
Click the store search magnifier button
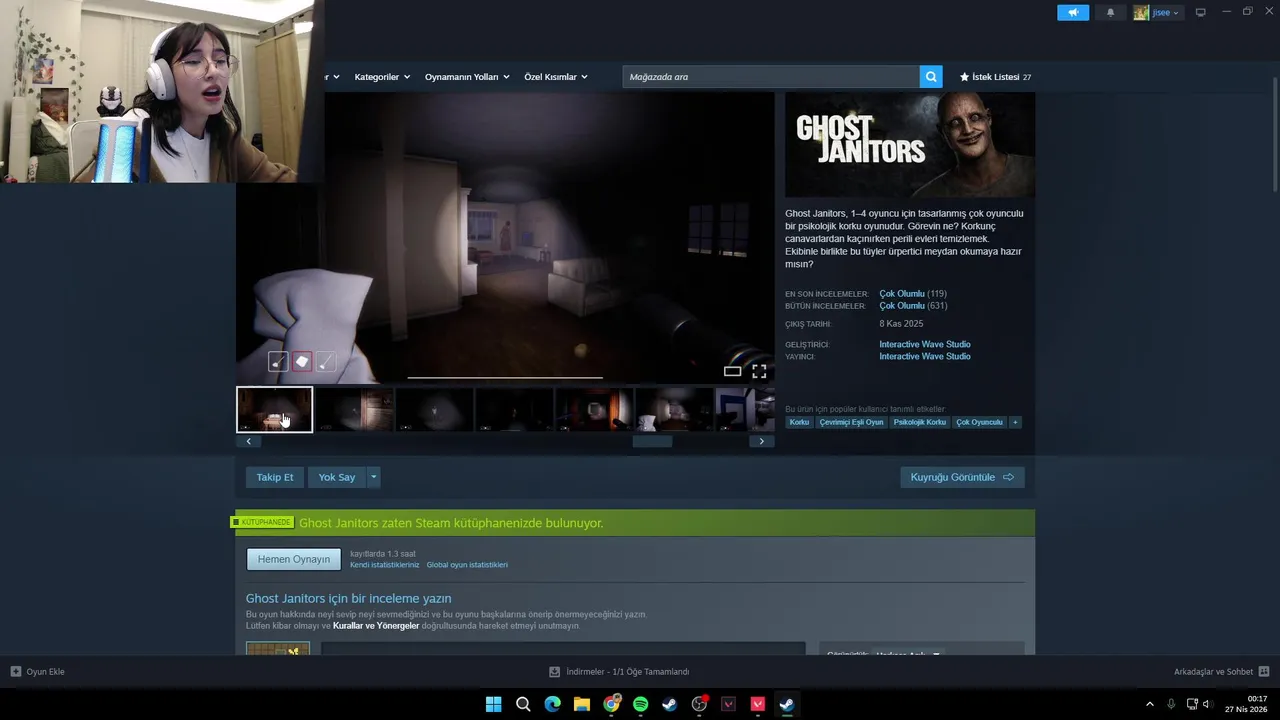click(931, 77)
